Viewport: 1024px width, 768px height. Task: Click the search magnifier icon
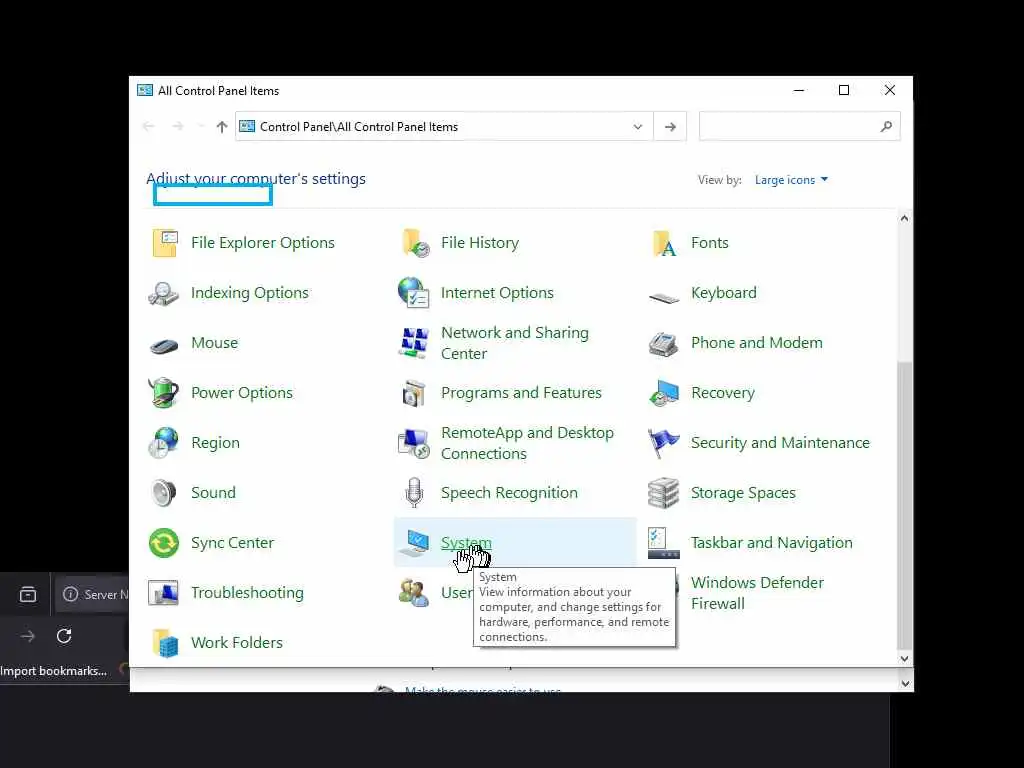[x=886, y=127]
